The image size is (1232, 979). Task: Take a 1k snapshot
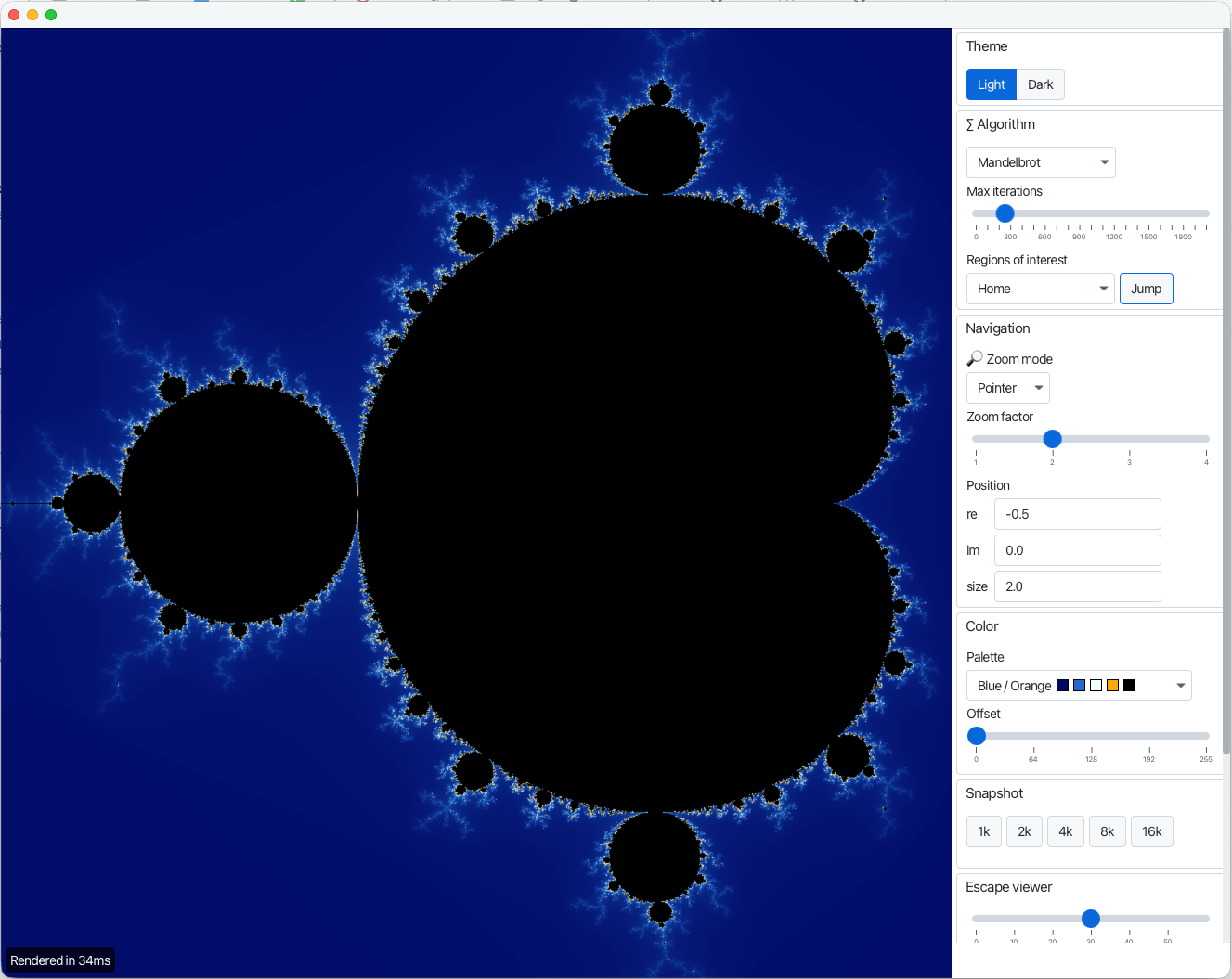click(983, 831)
